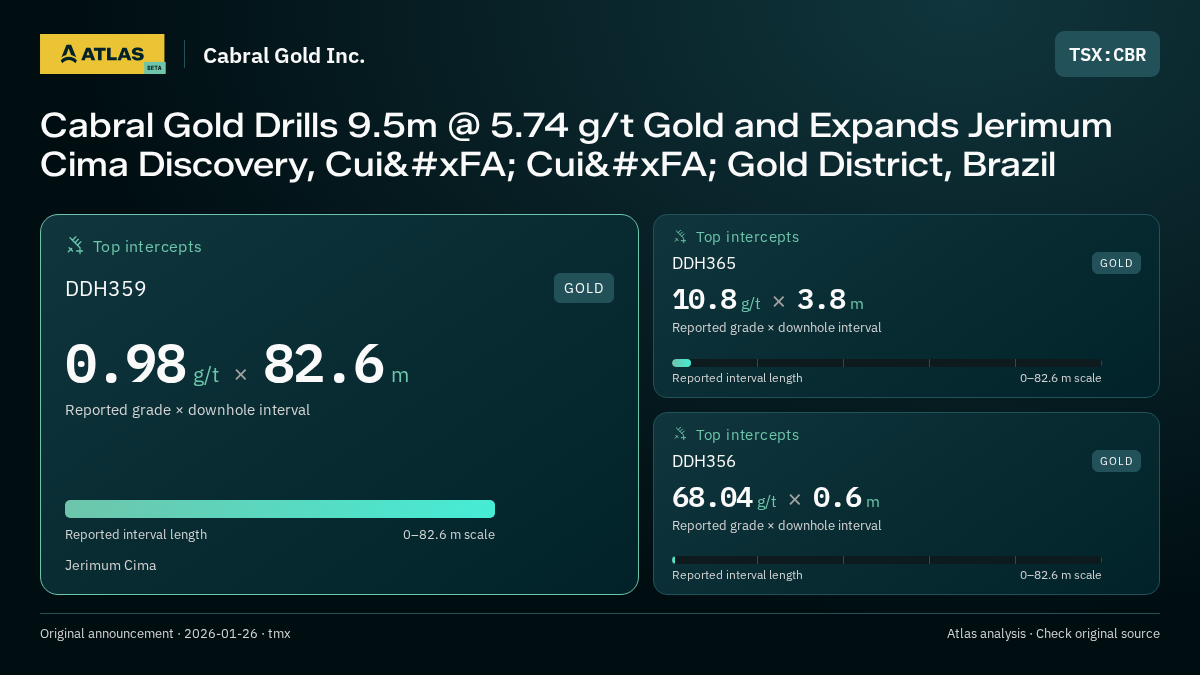
Task: Click the GOLD tag on the DDH359 card
Action: (584, 288)
